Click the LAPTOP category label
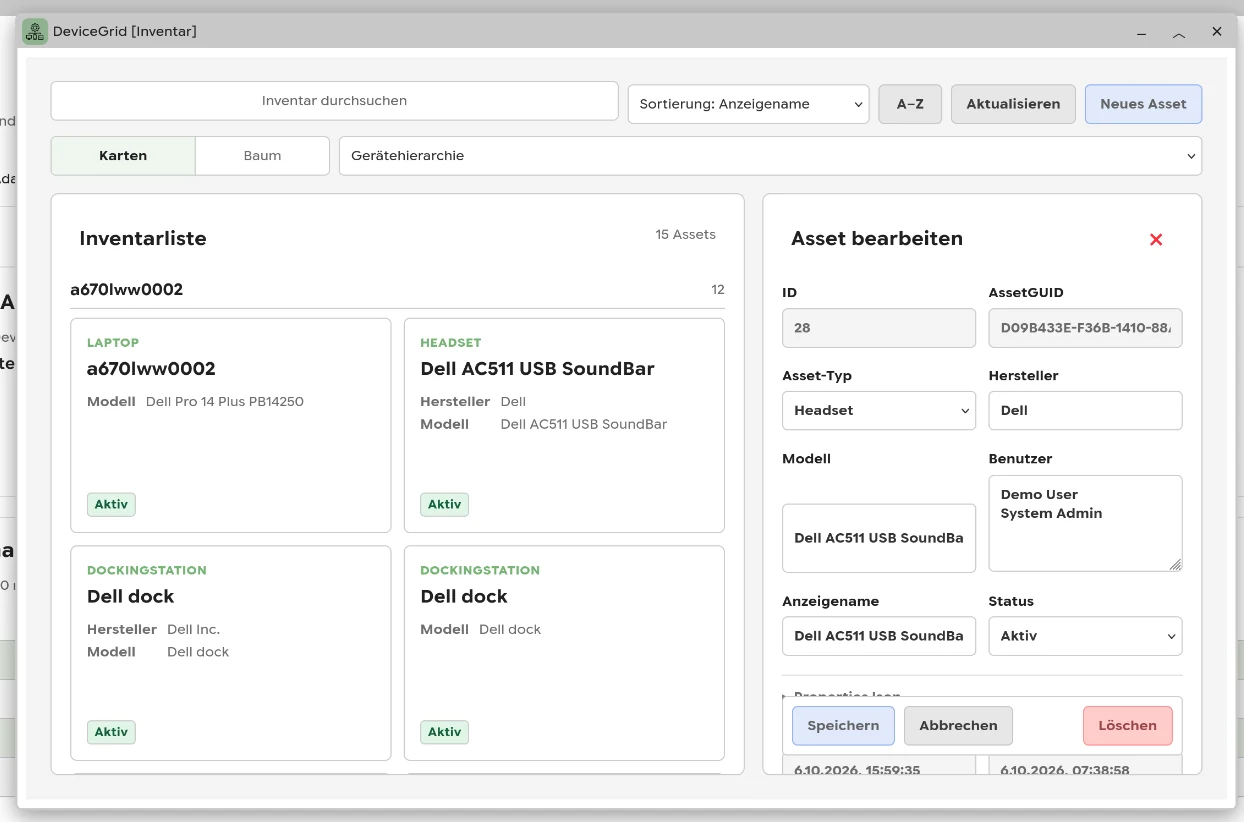This screenshot has width=1244, height=822. pos(113,343)
